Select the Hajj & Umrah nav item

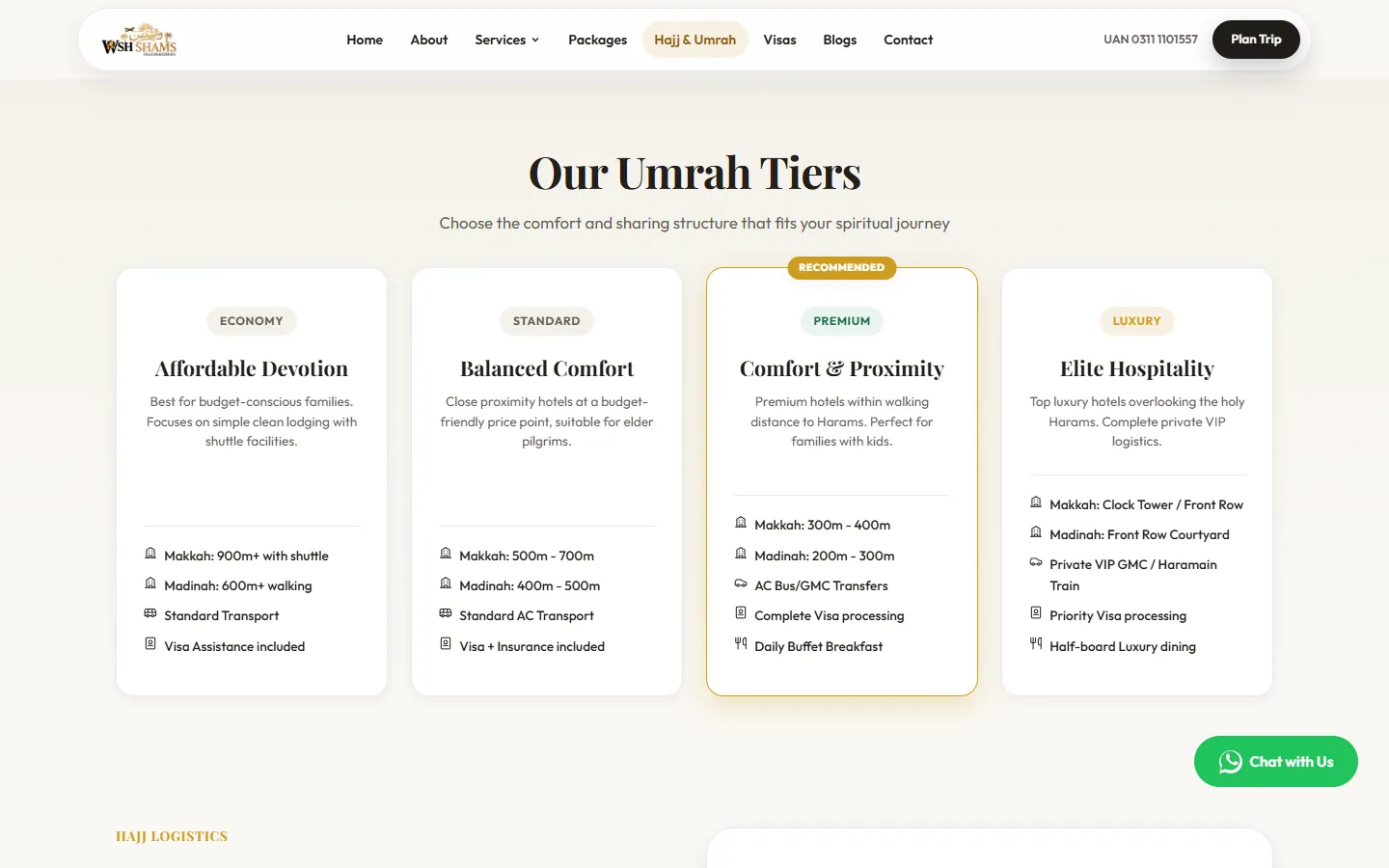tap(695, 40)
